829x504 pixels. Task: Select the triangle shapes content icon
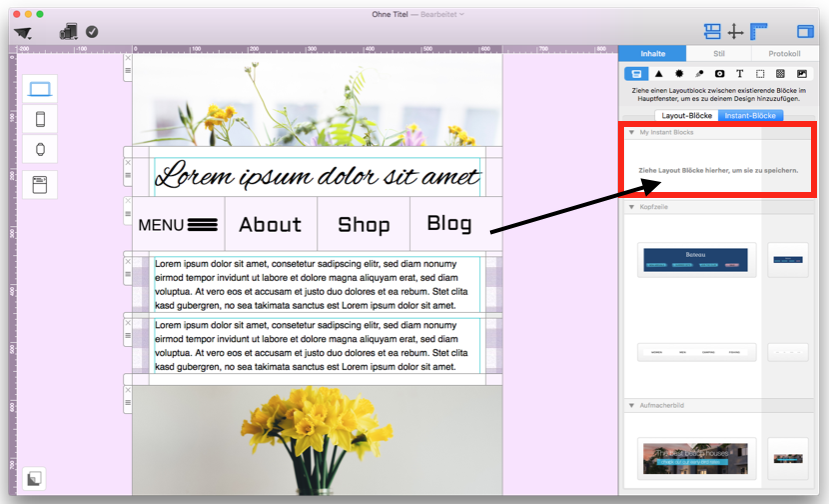[x=659, y=74]
